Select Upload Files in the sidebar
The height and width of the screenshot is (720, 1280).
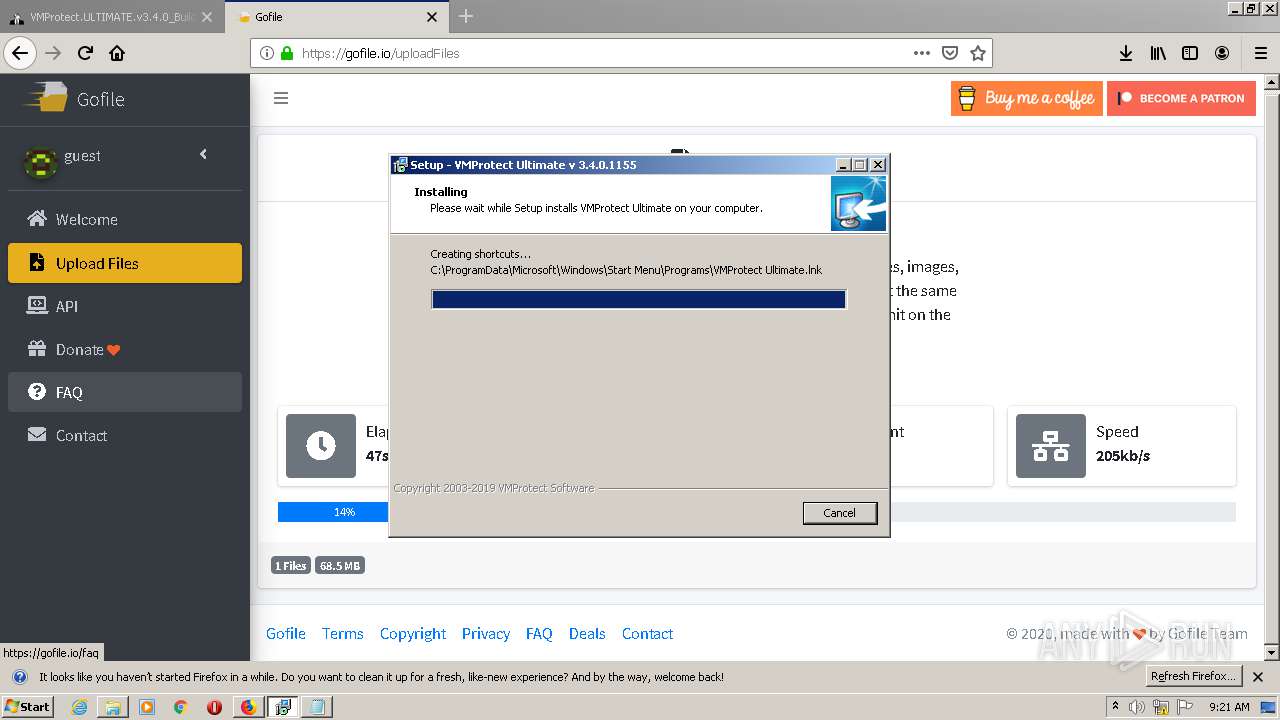point(125,263)
